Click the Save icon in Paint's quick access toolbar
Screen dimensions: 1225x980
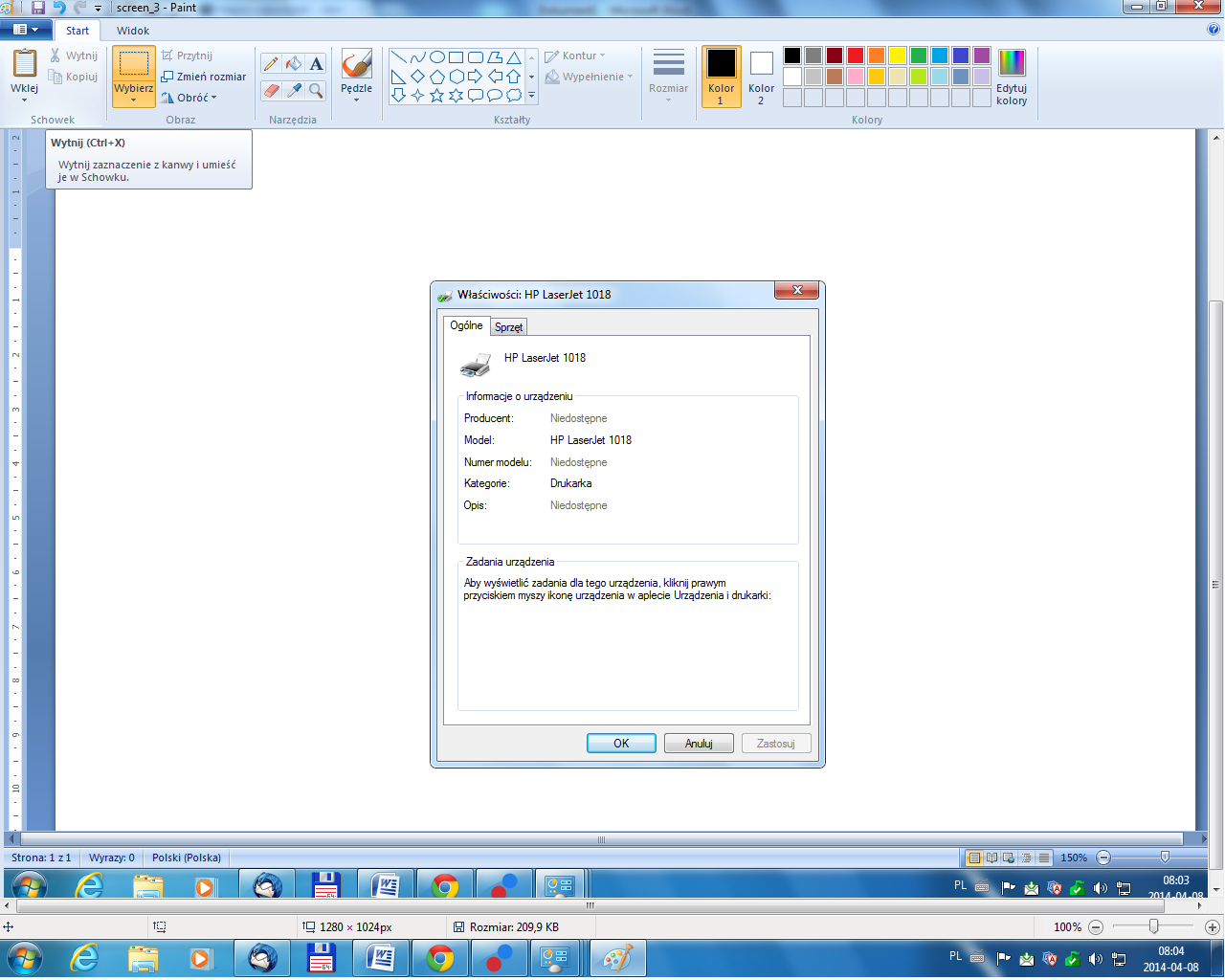(38, 8)
